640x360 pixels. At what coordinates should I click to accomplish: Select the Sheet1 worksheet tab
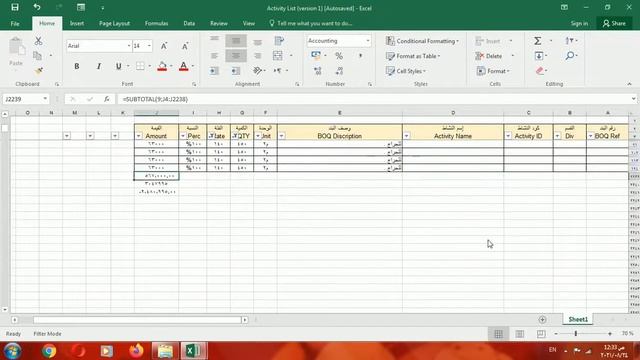click(578, 319)
